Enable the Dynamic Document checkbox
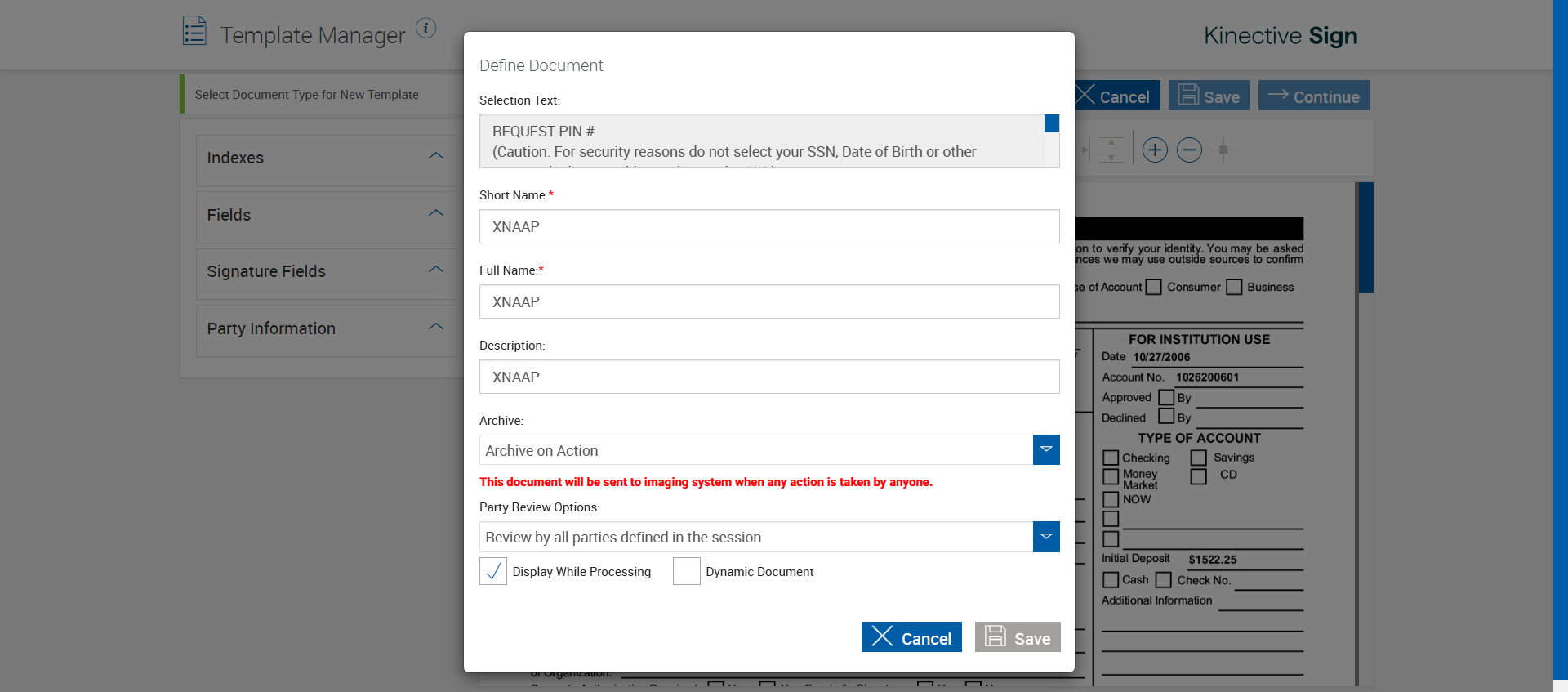This screenshot has width=1568, height=692. pyautogui.click(x=687, y=571)
